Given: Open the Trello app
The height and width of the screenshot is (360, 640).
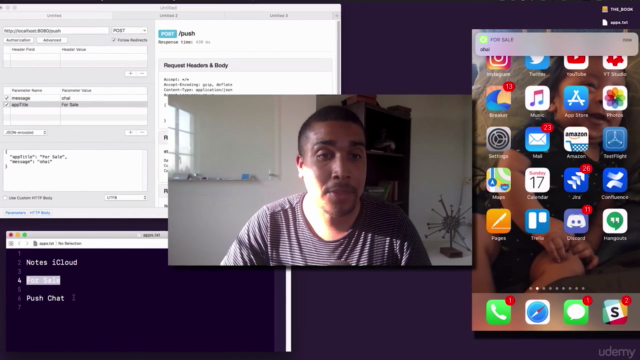Looking at the screenshot, I should tap(537, 221).
